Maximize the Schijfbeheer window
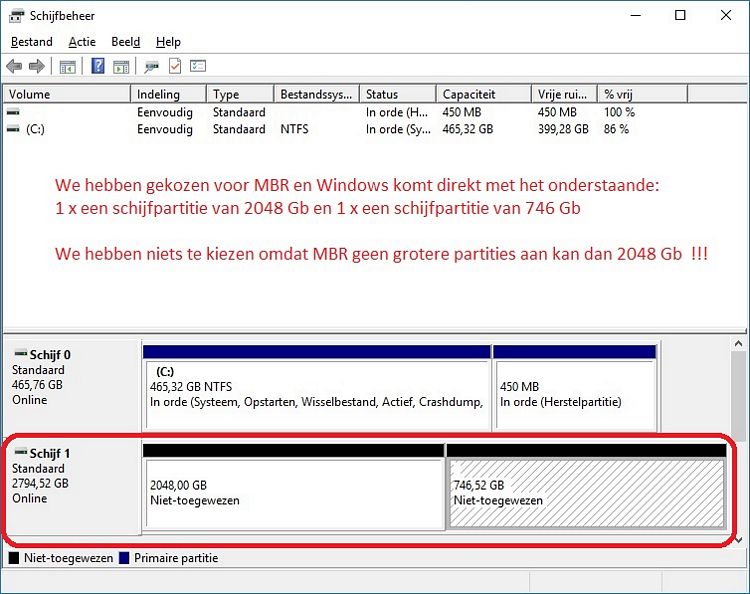The image size is (750, 594). click(x=680, y=15)
